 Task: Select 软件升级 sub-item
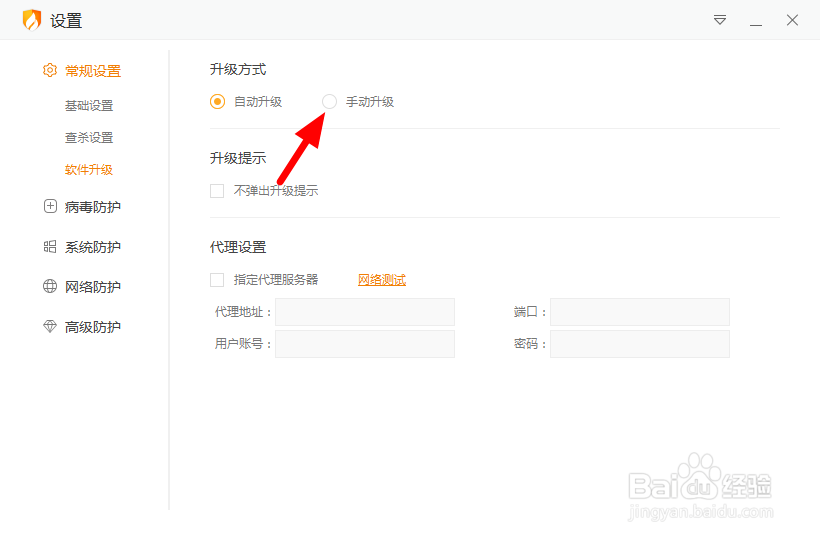89,169
